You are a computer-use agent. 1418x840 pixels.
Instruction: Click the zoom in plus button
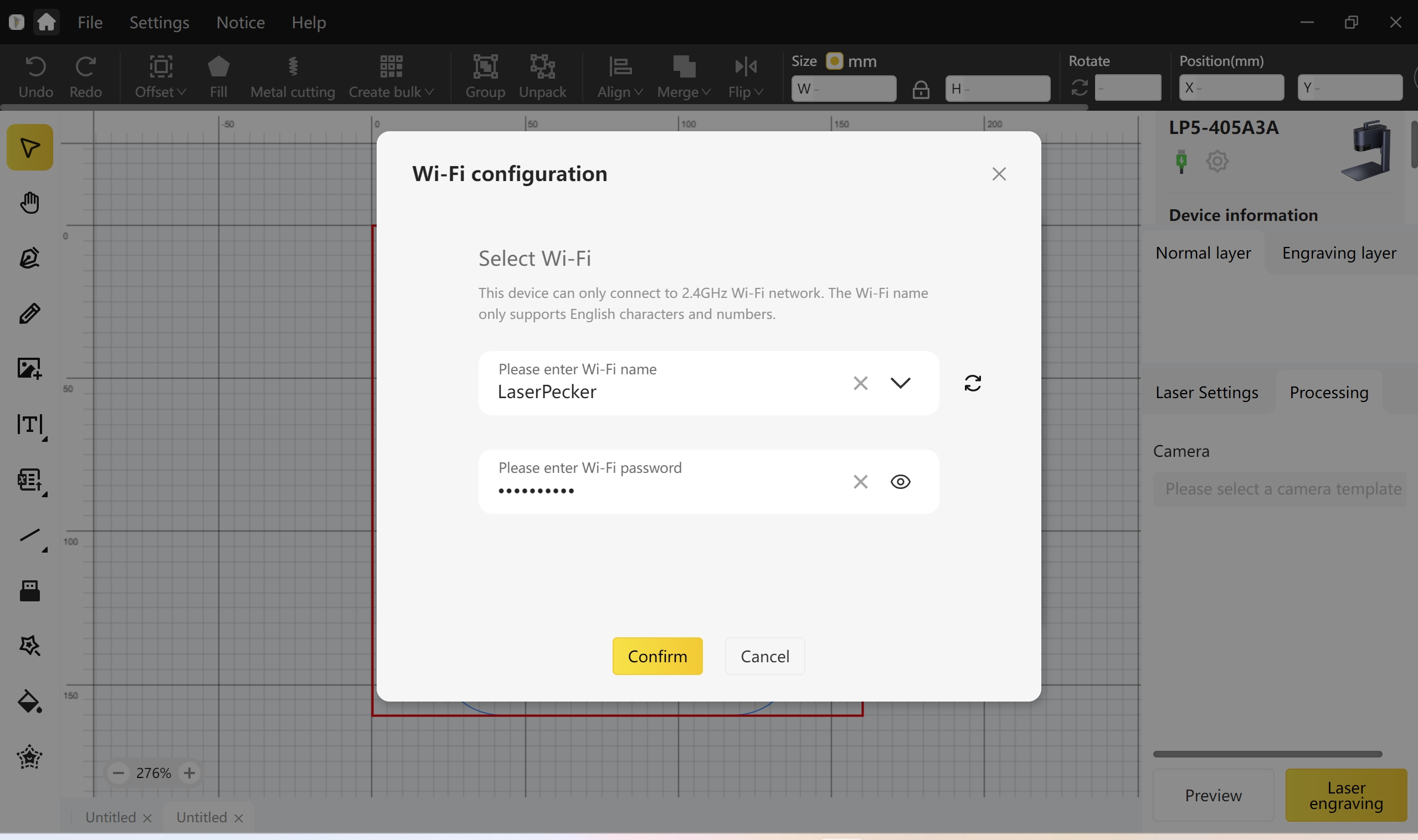[189, 772]
